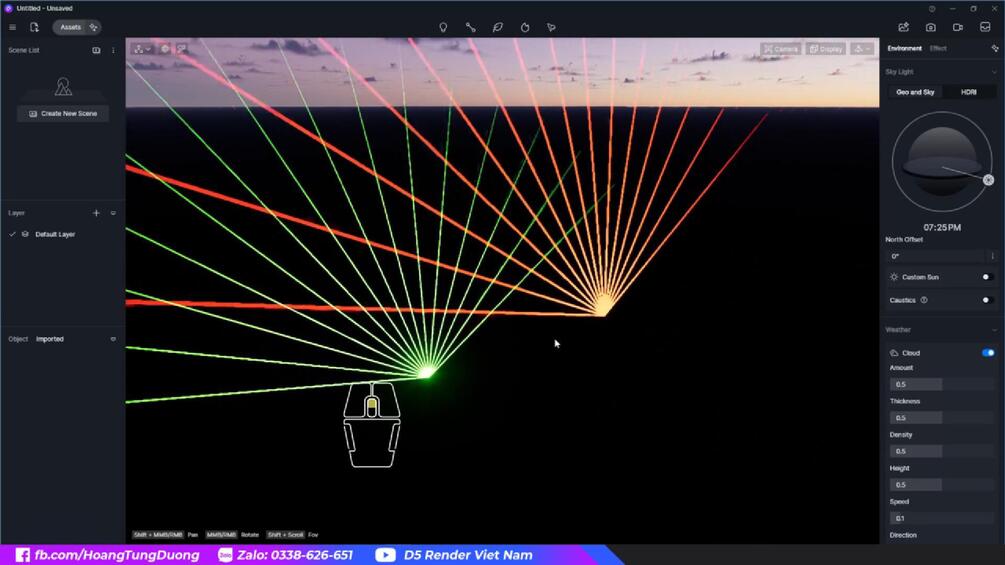The width and height of the screenshot is (1005, 565).
Task: Add a new layer with plus icon
Action: point(96,213)
